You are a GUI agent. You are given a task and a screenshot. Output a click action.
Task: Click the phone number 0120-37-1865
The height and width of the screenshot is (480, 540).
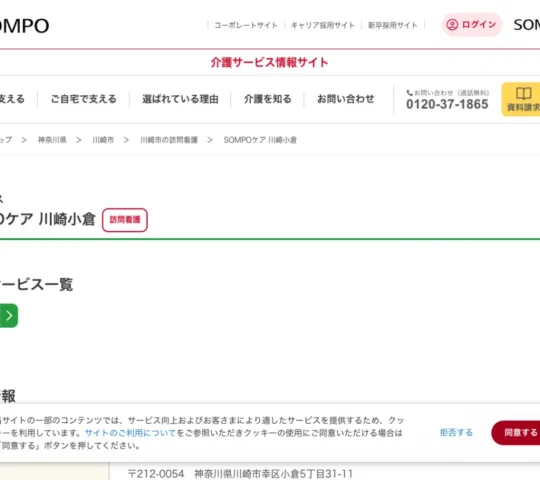447,104
